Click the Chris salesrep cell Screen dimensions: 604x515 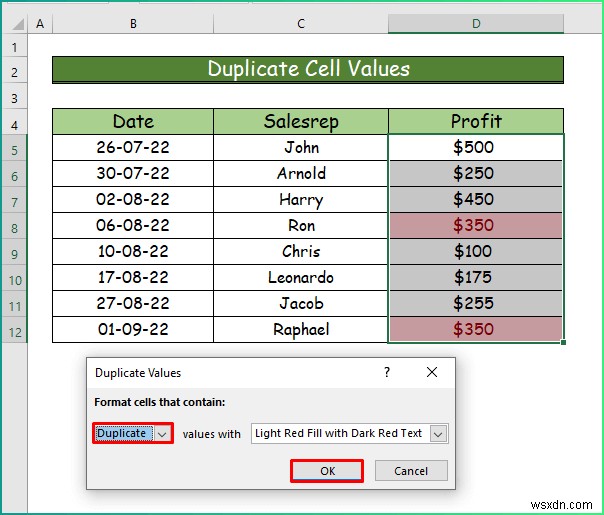click(x=301, y=252)
